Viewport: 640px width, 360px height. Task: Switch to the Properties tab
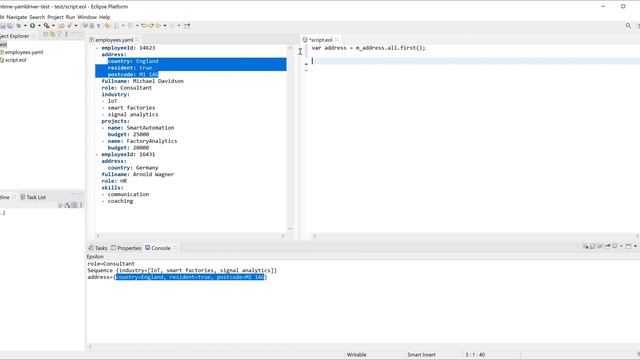[126, 248]
